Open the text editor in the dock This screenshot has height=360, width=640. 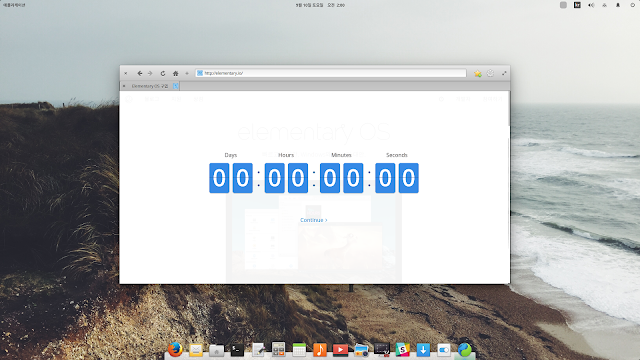click(x=258, y=350)
